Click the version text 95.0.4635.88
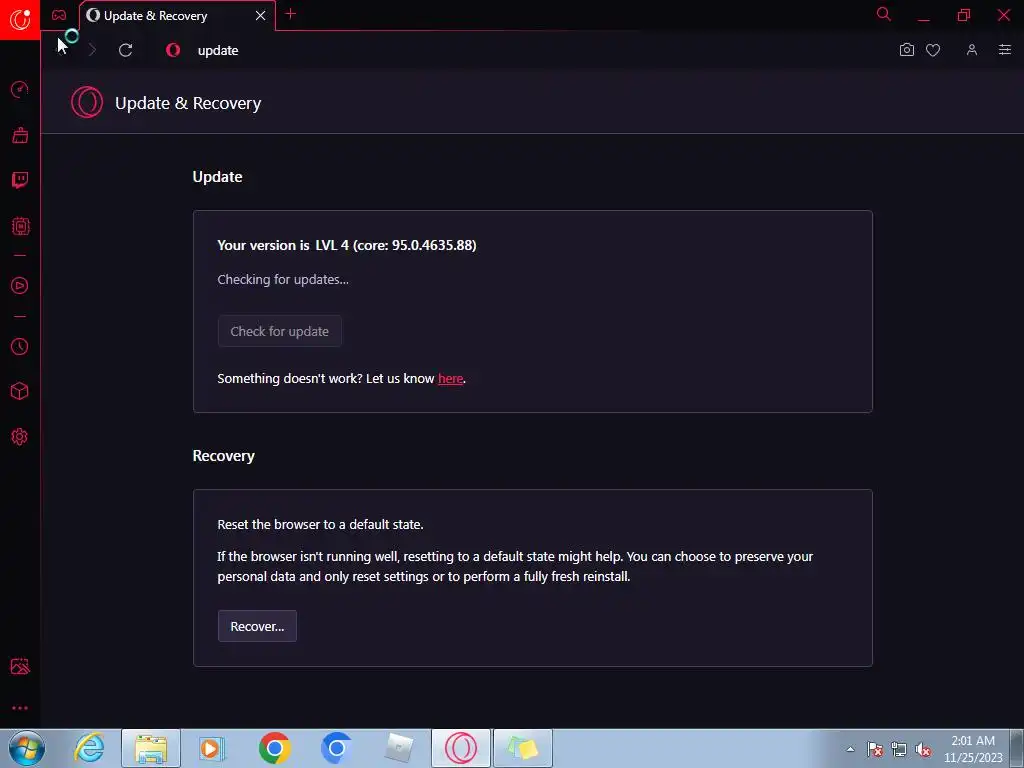The image size is (1024, 768). [433, 246]
